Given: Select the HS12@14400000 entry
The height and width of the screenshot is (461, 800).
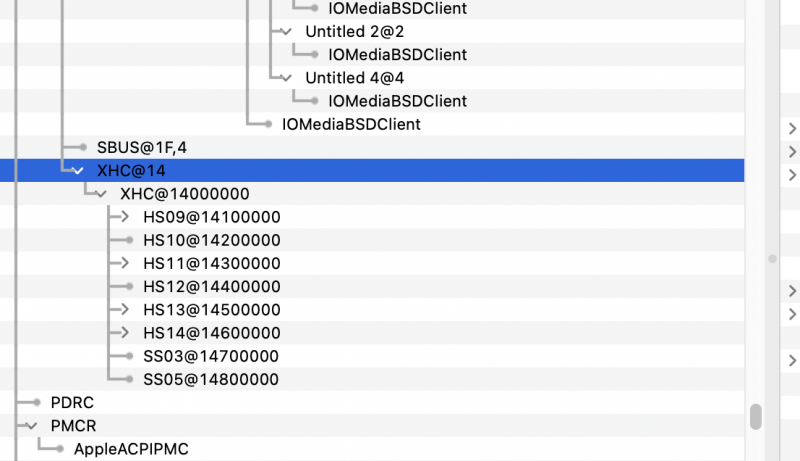Looking at the screenshot, I should click(211, 287).
